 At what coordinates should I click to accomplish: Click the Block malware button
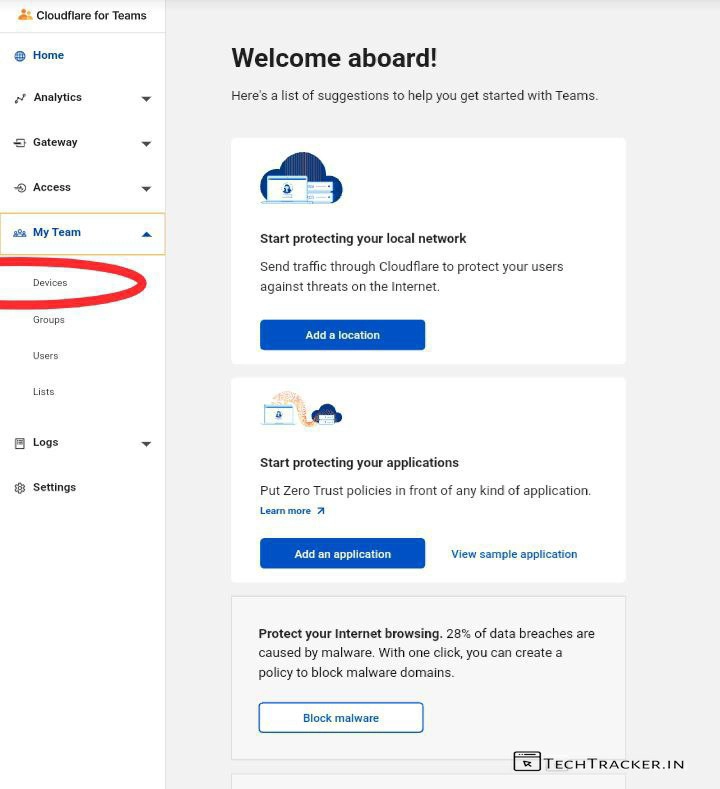tap(341, 718)
